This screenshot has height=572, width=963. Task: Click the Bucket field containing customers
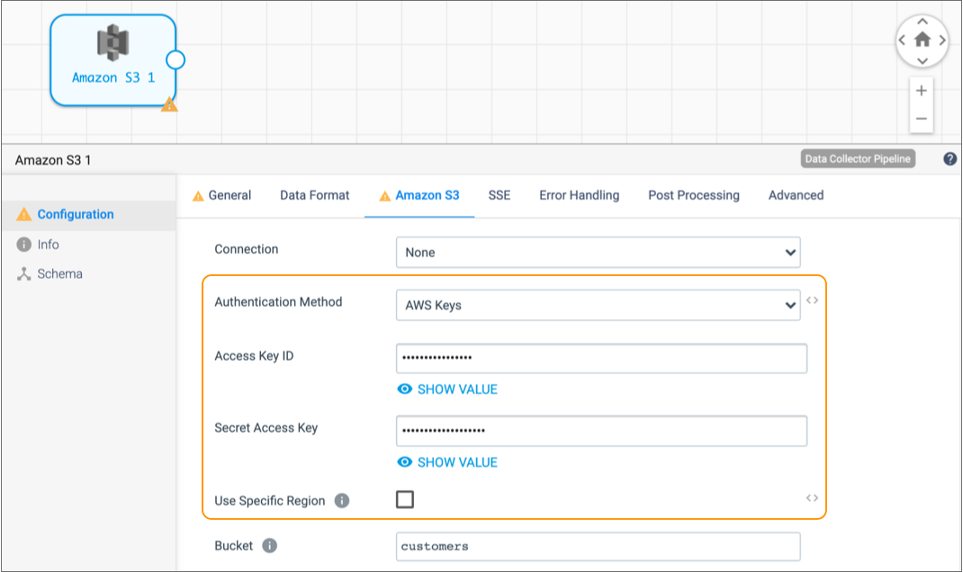coord(598,547)
